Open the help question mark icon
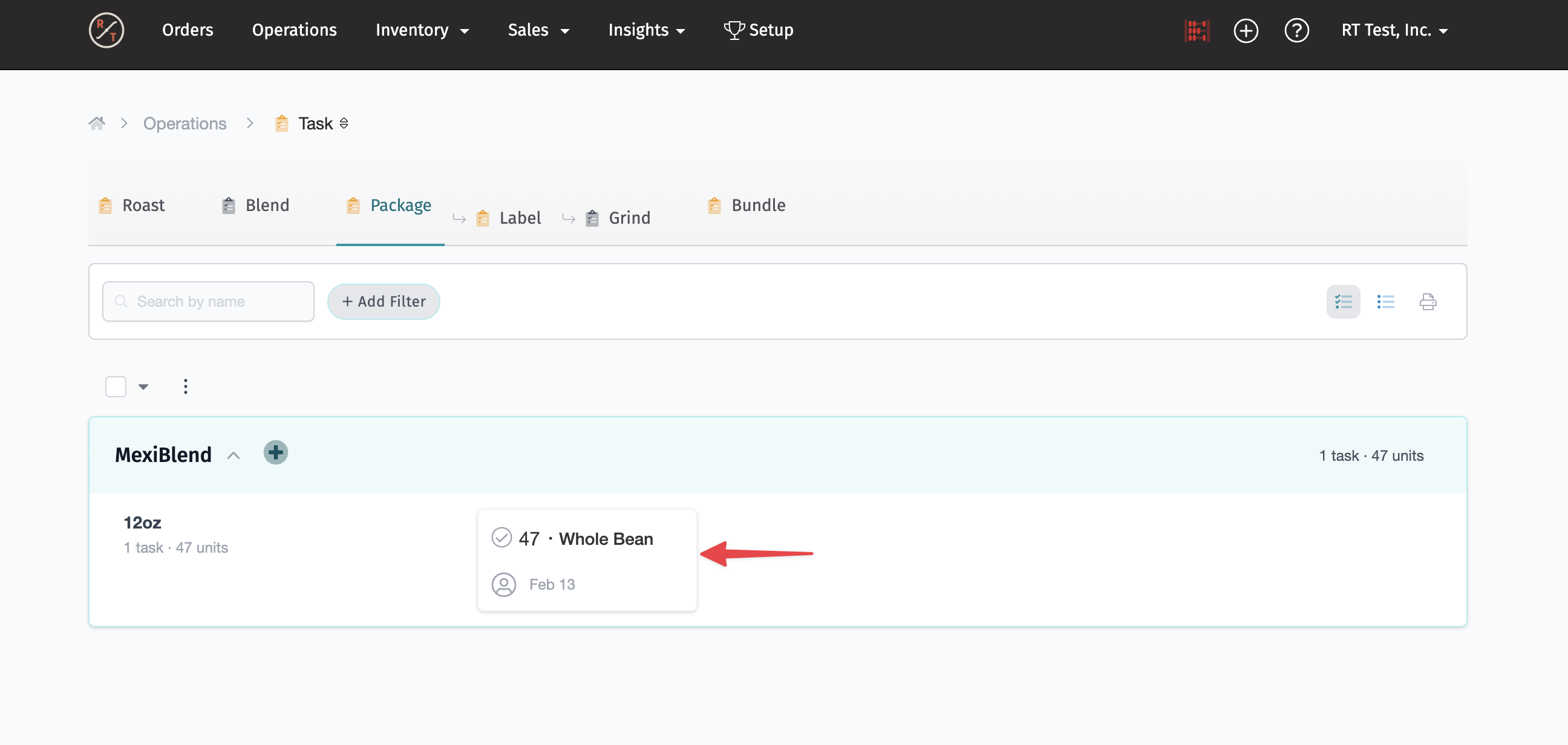 click(1296, 30)
